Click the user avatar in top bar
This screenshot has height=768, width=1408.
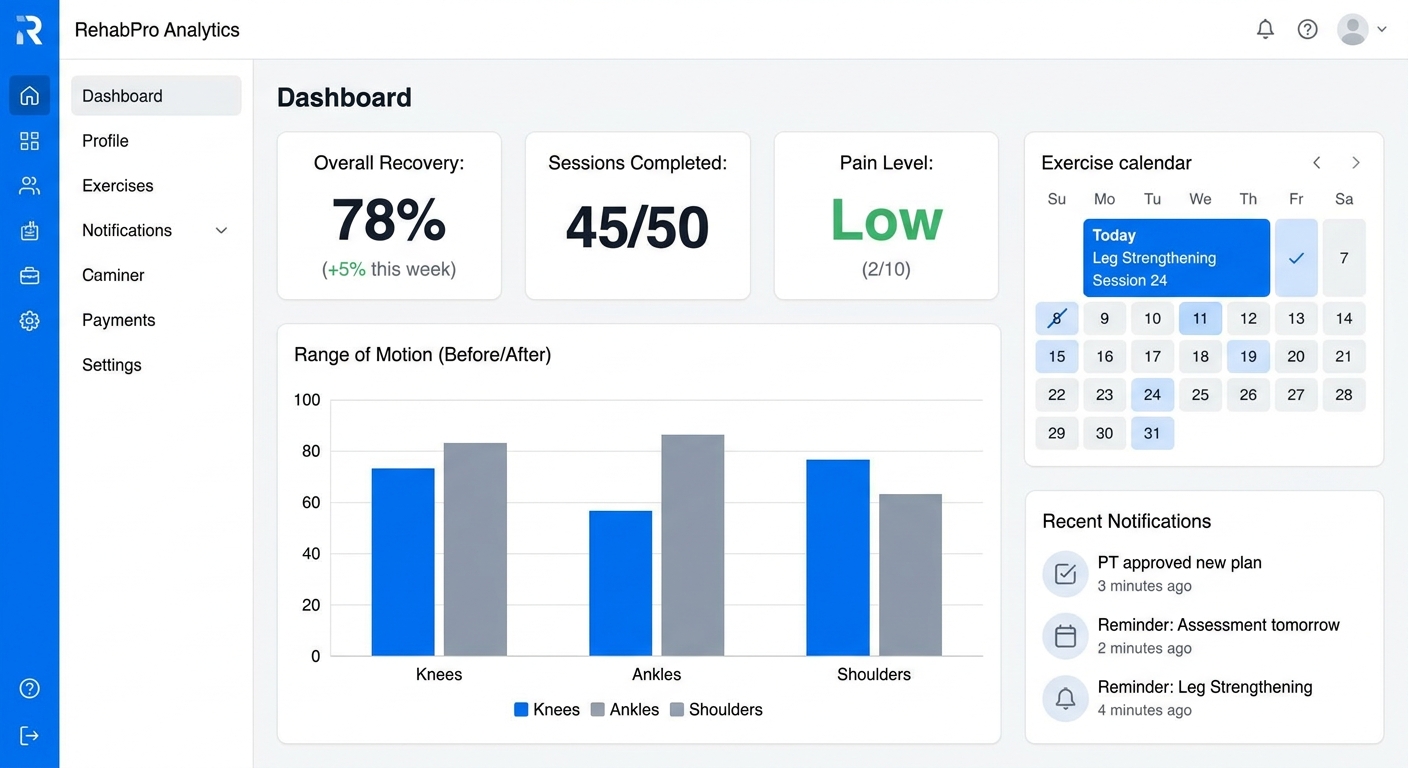[1353, 29]
